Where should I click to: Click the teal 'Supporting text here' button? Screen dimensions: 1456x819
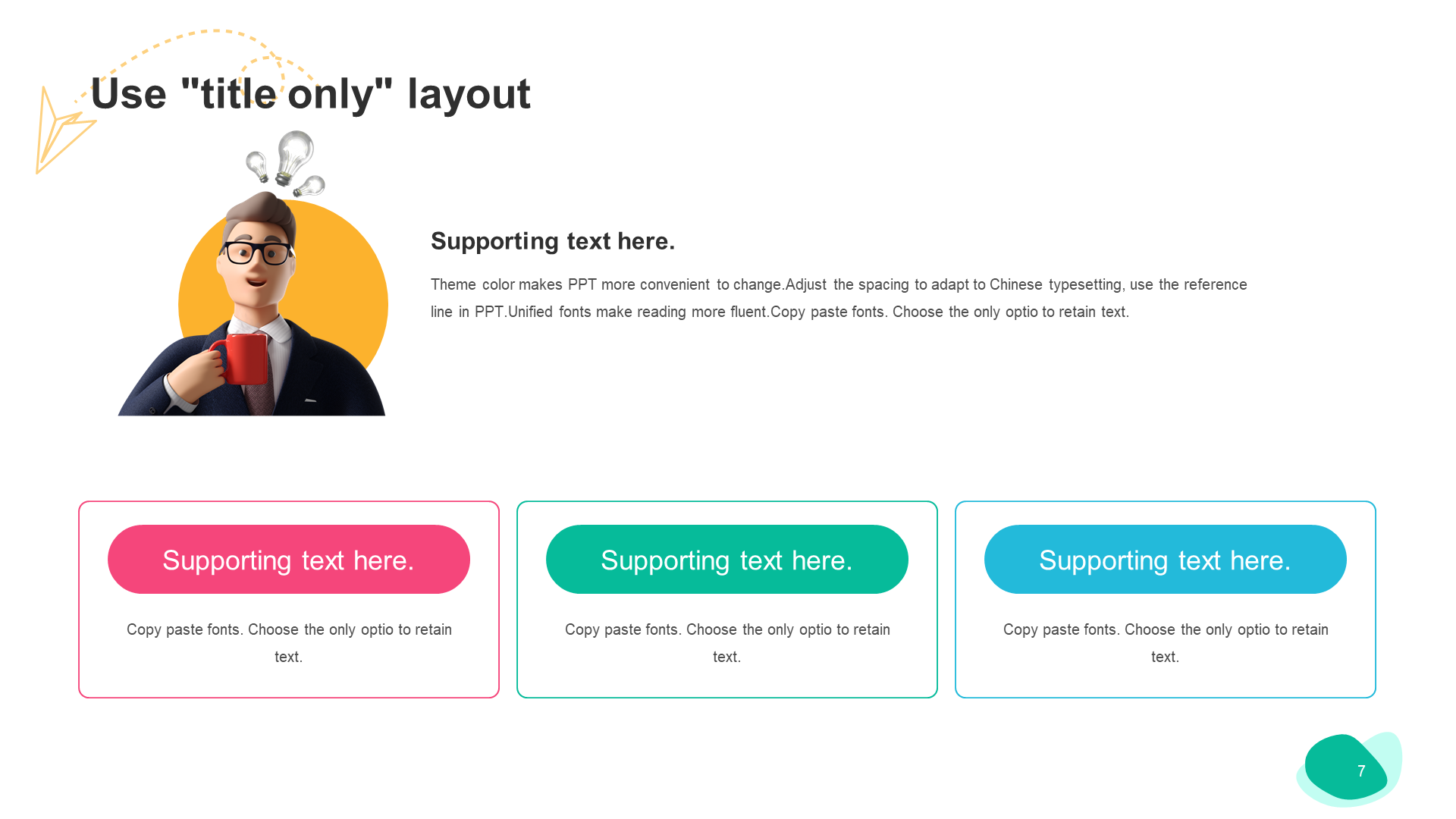pyautogui.click(x=727, y=558)
